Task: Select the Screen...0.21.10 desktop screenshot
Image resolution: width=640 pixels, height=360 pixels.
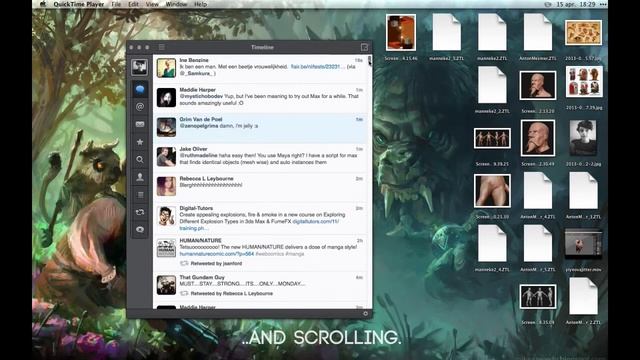Action: pos(492,191)
